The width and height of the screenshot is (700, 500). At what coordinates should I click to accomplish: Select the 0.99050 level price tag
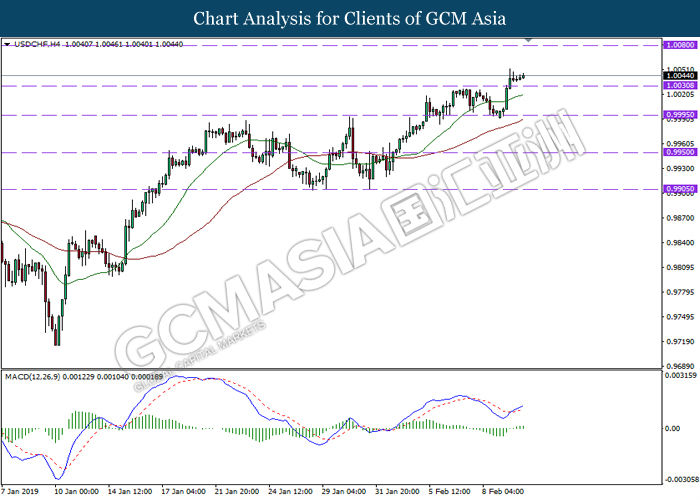681,189
